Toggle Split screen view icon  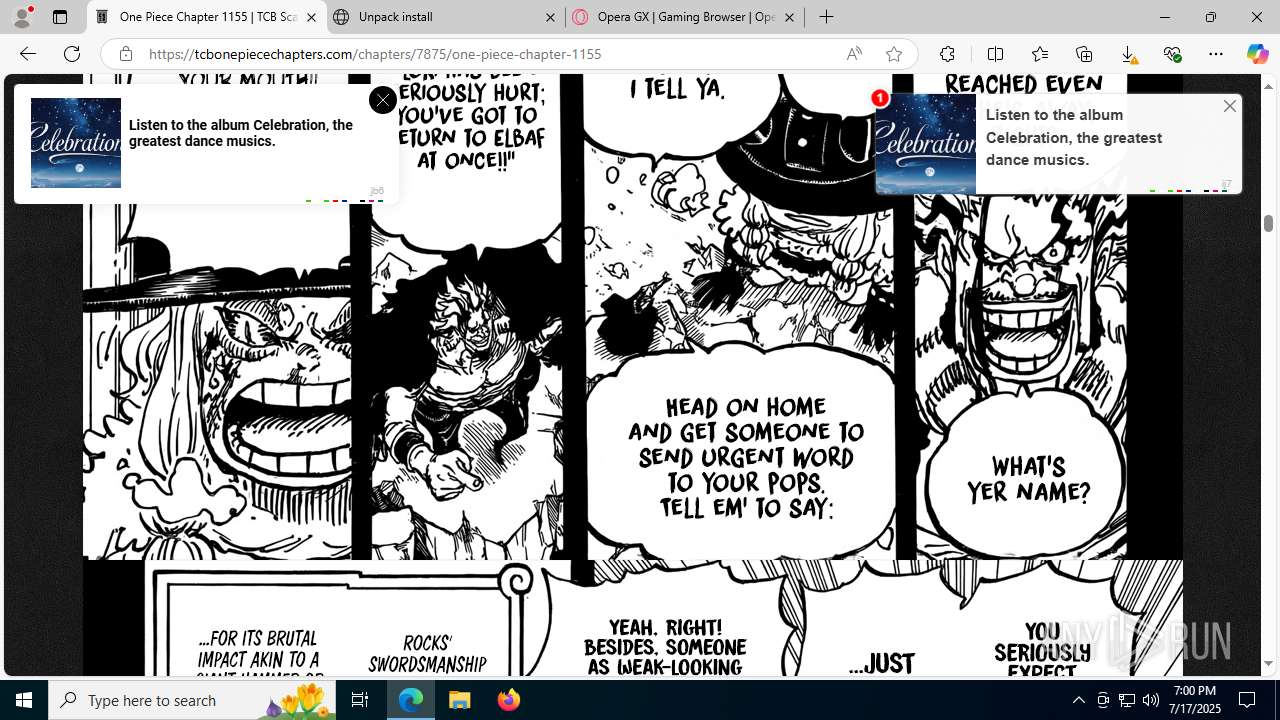[x=995, y=54]
